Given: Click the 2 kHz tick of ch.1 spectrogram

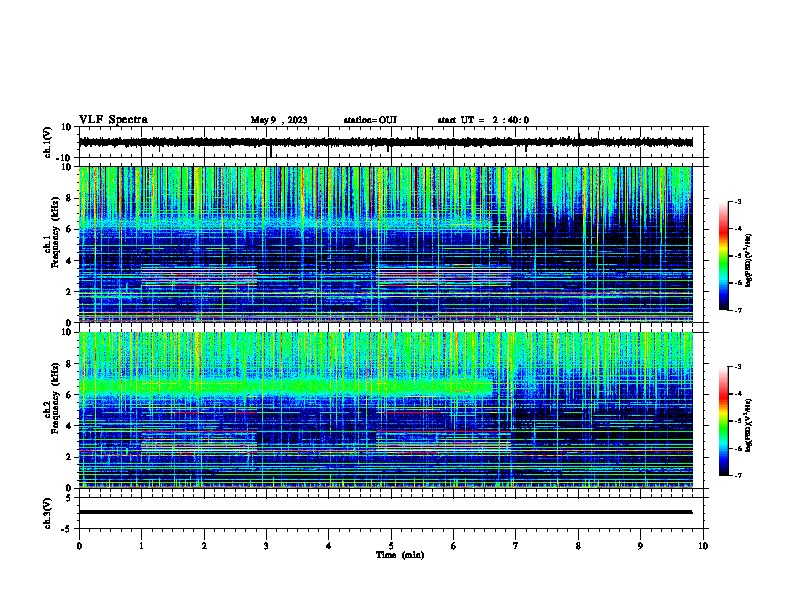Looking at the screenshot, I should tap(69, 292).
